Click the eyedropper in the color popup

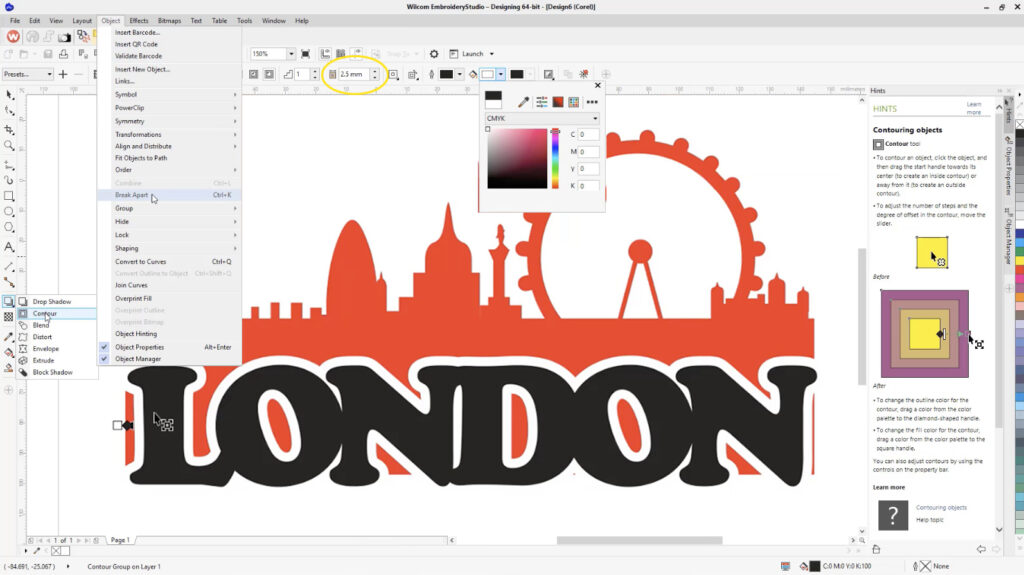click(522, 101)
